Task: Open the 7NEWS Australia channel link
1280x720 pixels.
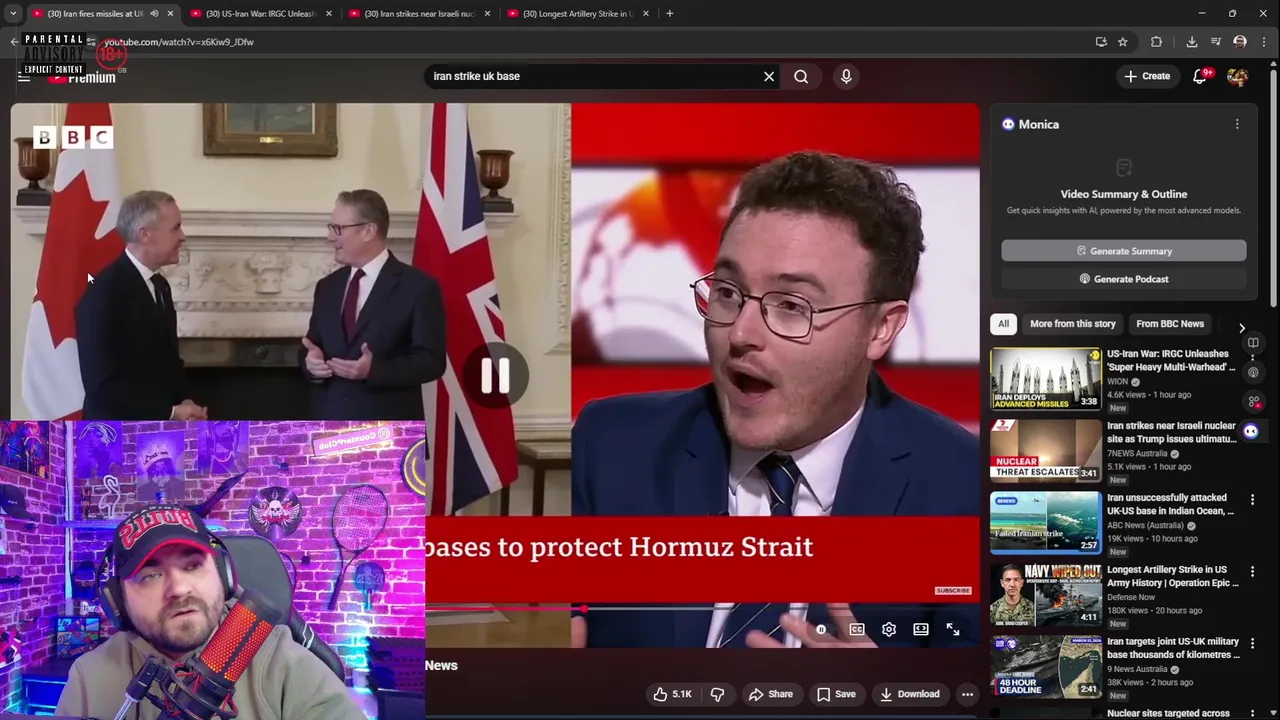Action: (x=1138, y=453)
